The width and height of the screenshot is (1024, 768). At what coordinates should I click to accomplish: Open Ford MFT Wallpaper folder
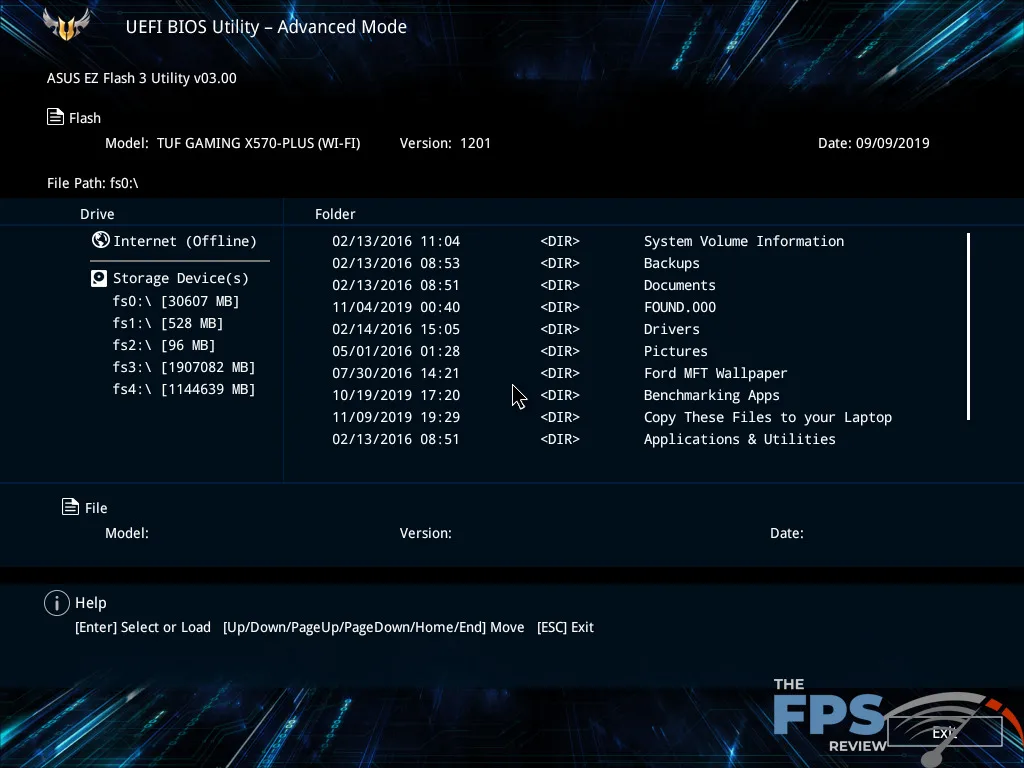click(x=715, y=373)
